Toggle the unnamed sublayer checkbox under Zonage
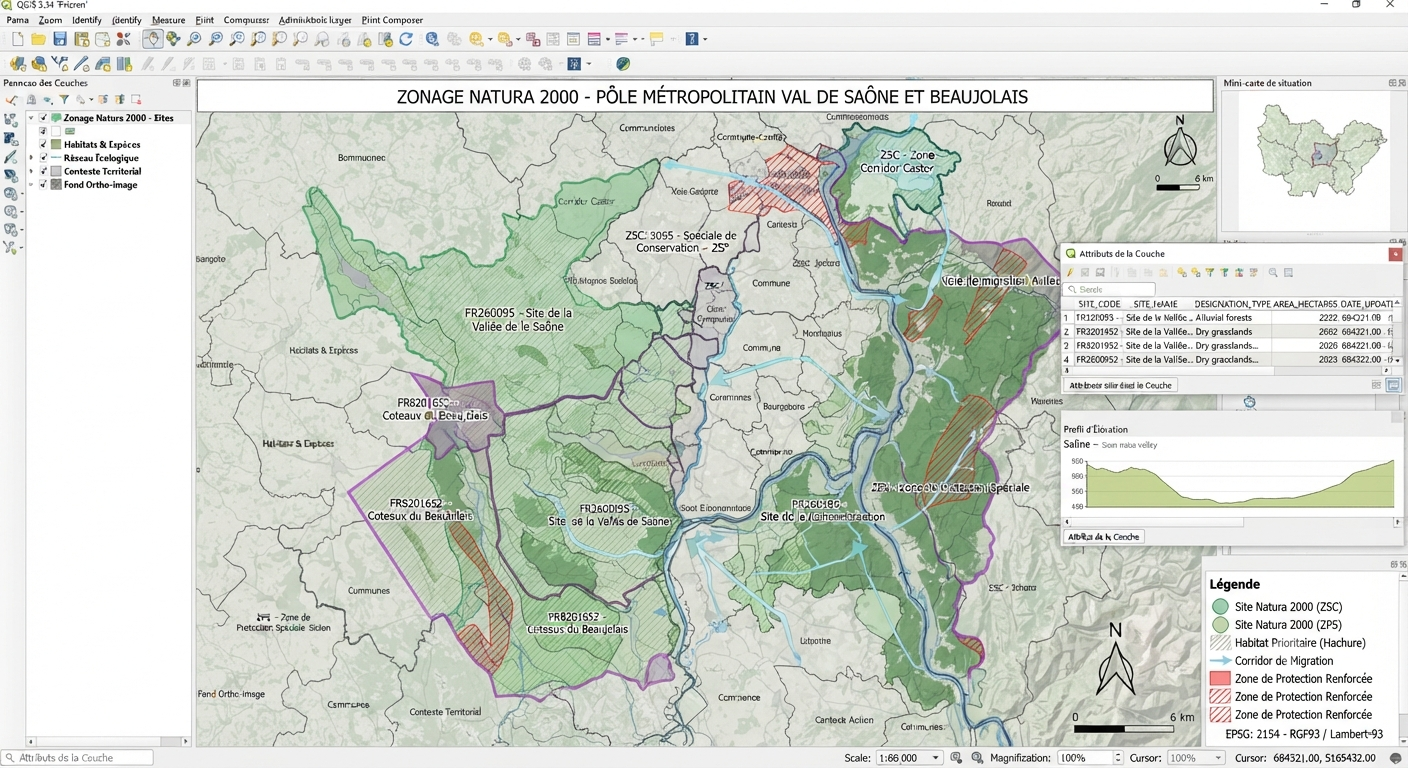Image resolution: width=1408 pixels, height=768 pixels. click(x=44, y=131)
